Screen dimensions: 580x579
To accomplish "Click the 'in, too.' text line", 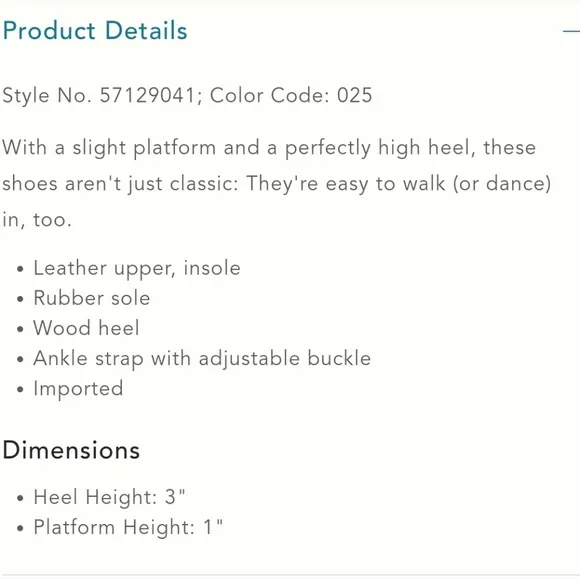I will click(x=37, y=220).
